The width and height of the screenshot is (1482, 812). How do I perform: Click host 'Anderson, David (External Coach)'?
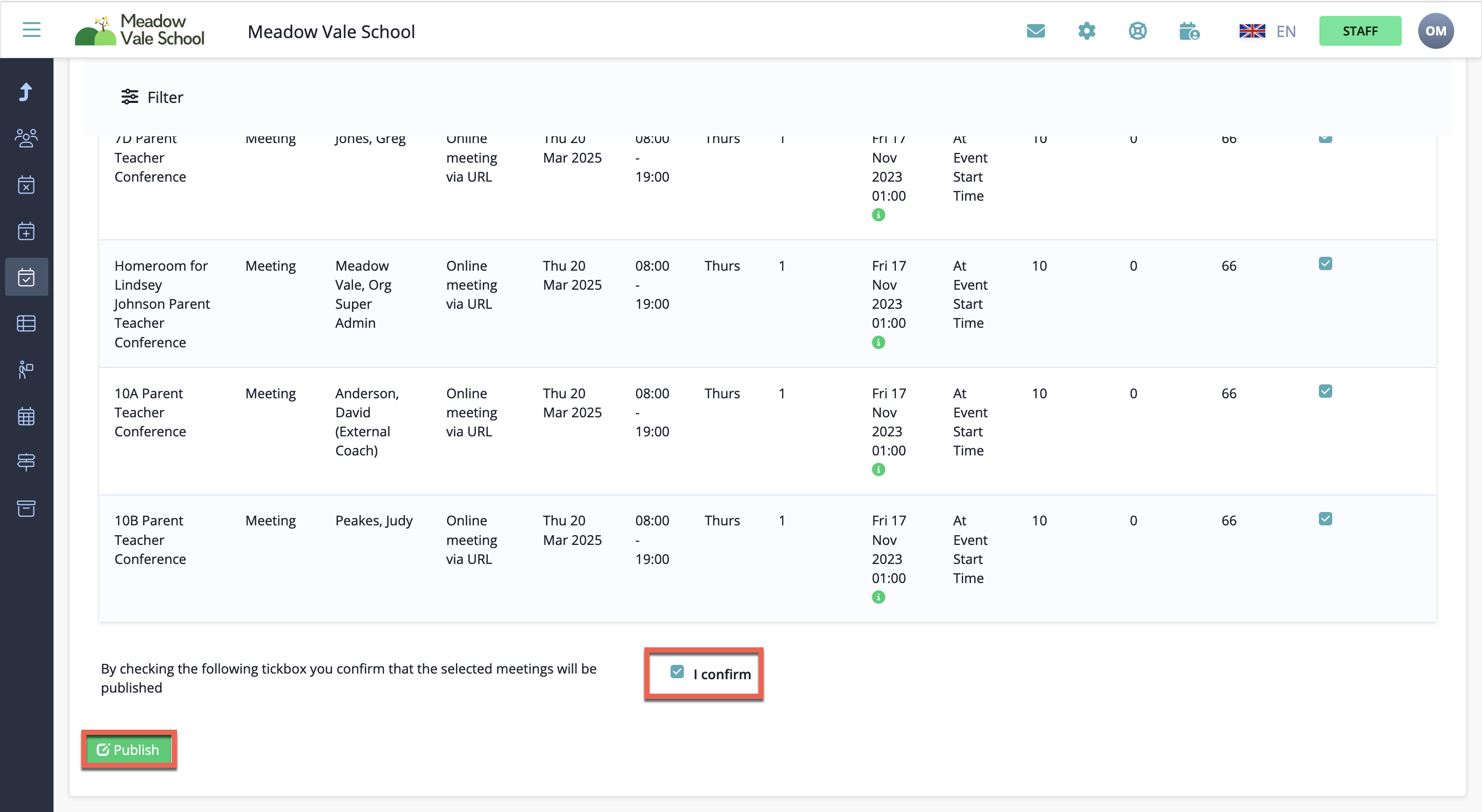click(x=367, y=422)
